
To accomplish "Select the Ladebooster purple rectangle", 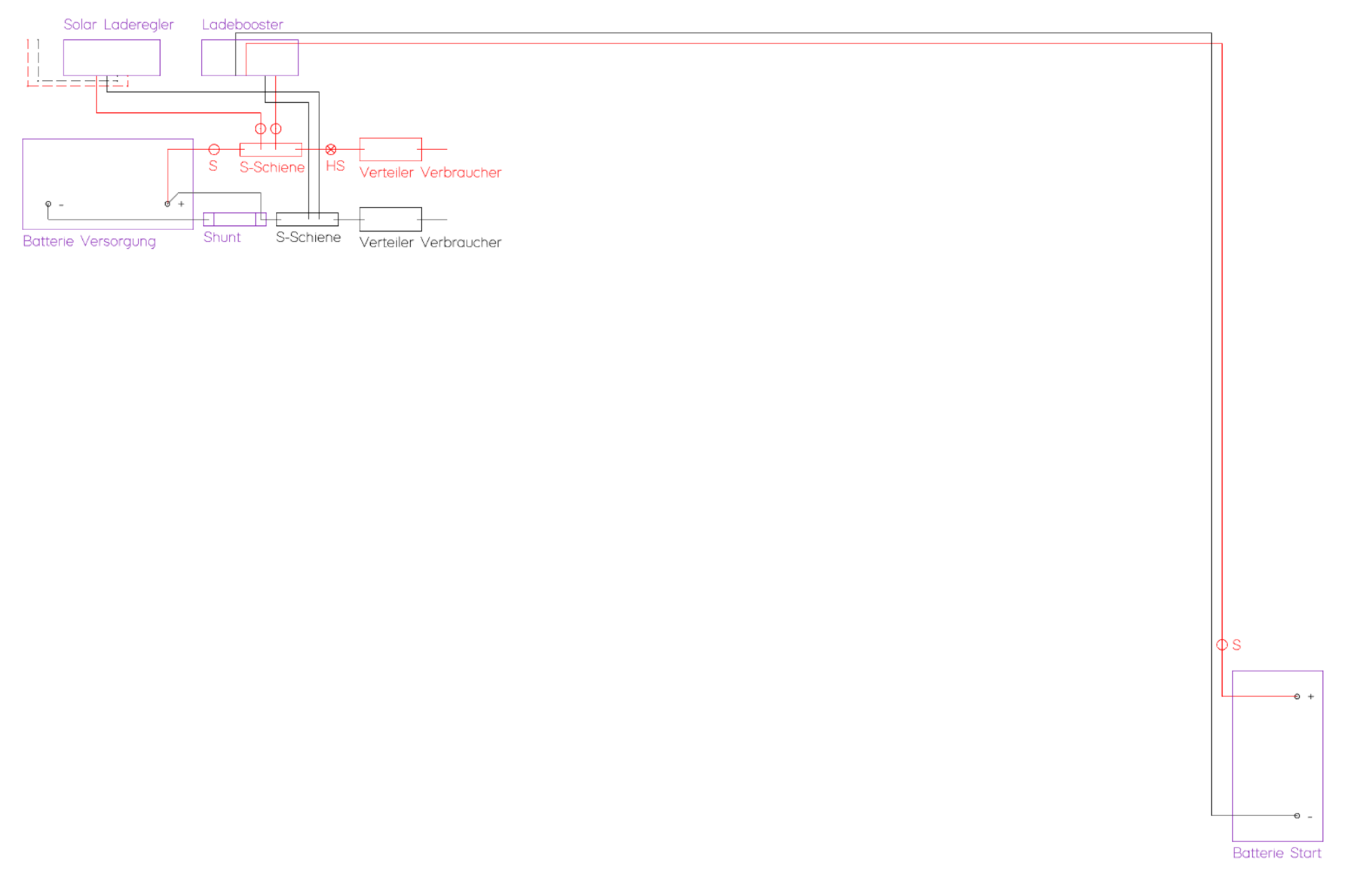I will pos(249,57).
